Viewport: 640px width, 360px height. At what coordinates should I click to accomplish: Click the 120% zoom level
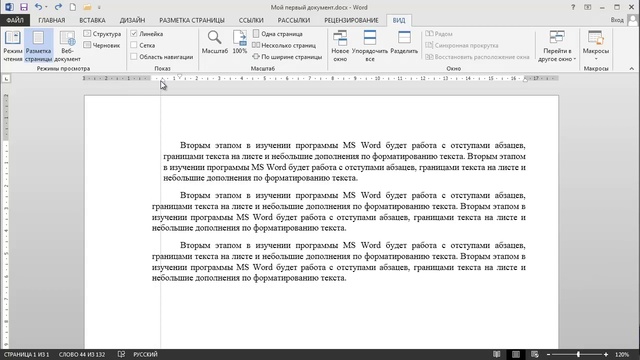pyautogui.click(x=622, y=354)
